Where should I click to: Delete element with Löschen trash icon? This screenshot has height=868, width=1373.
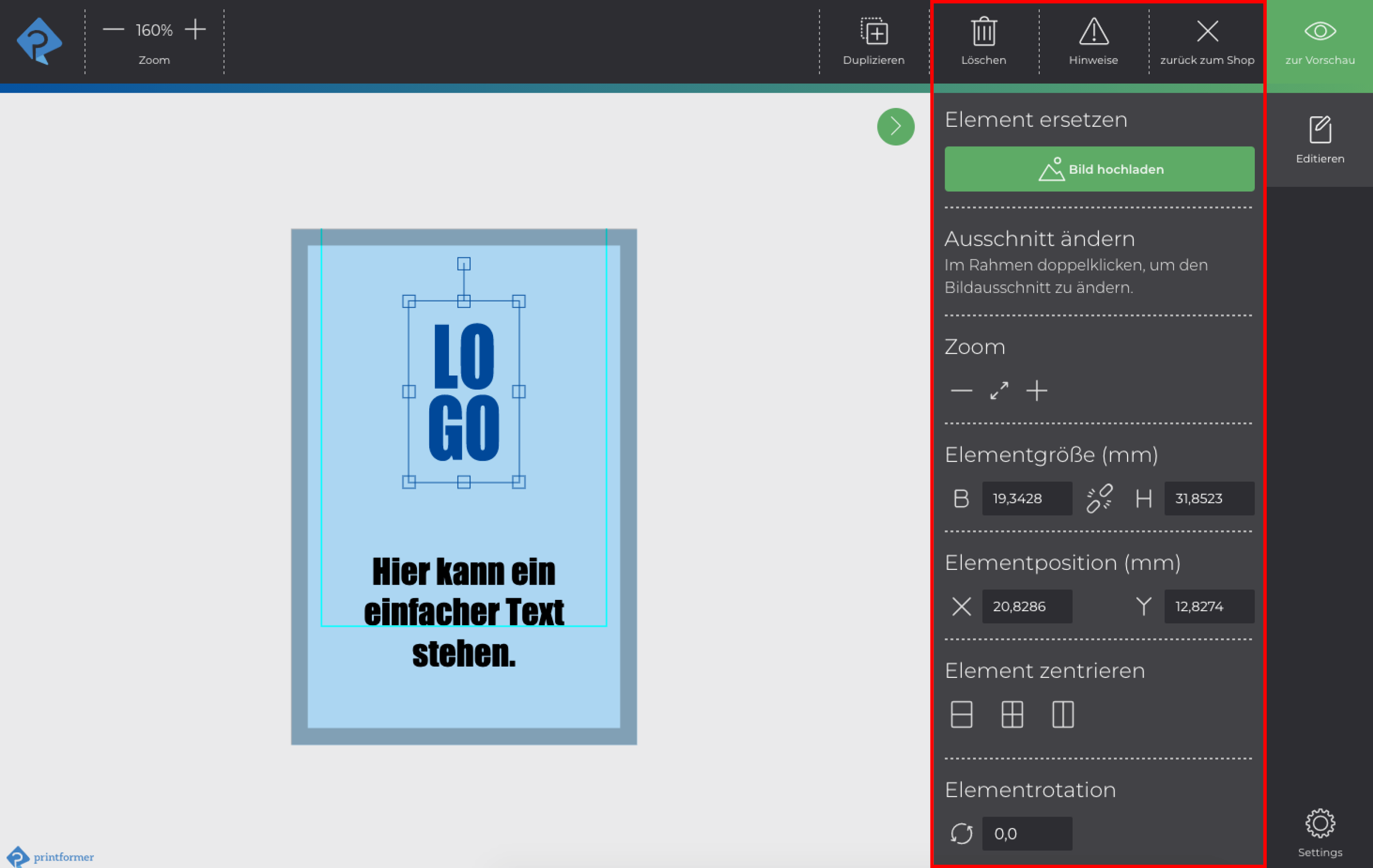984,32
